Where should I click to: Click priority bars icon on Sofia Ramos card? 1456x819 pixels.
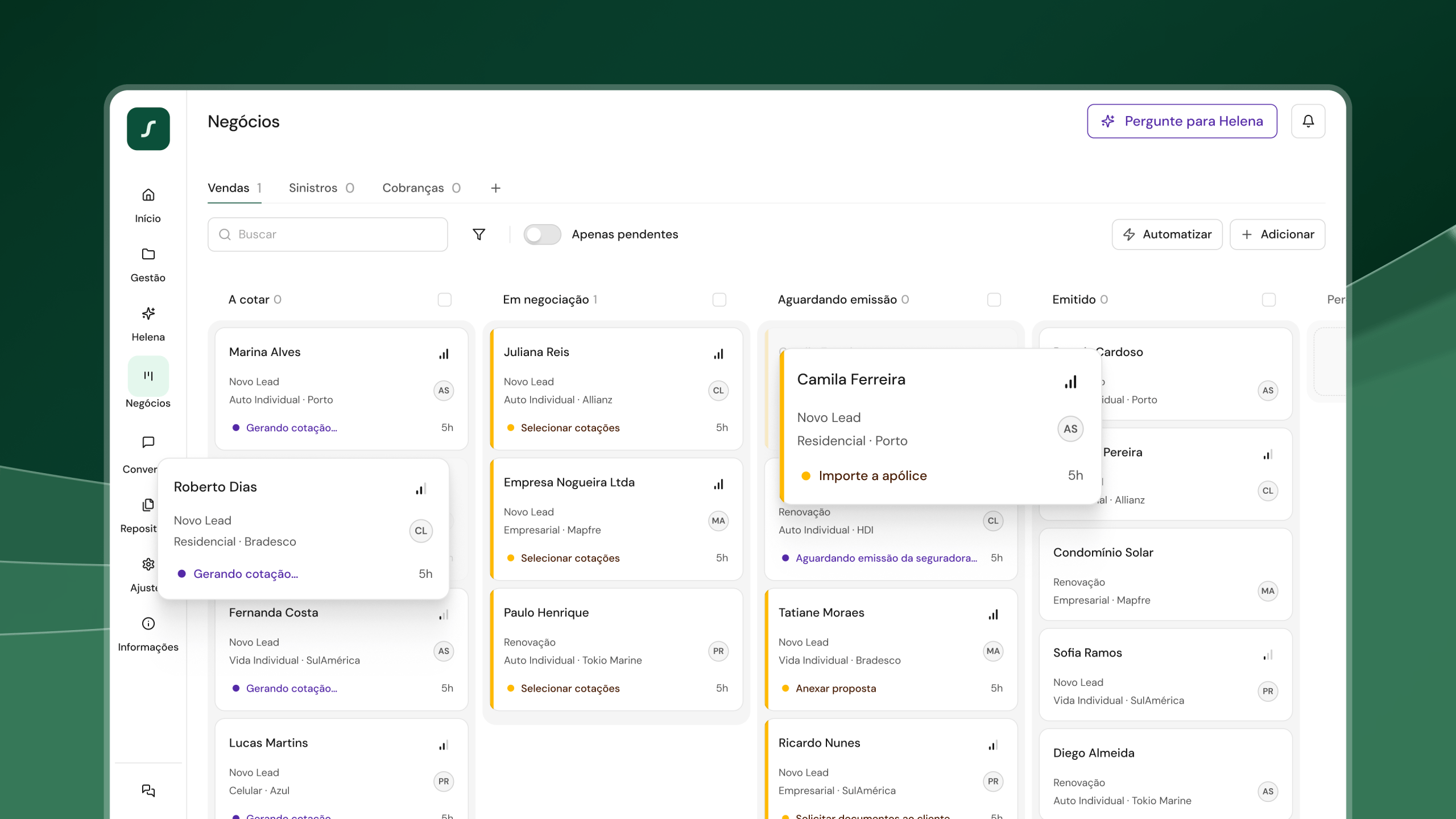click(1268, 655)
